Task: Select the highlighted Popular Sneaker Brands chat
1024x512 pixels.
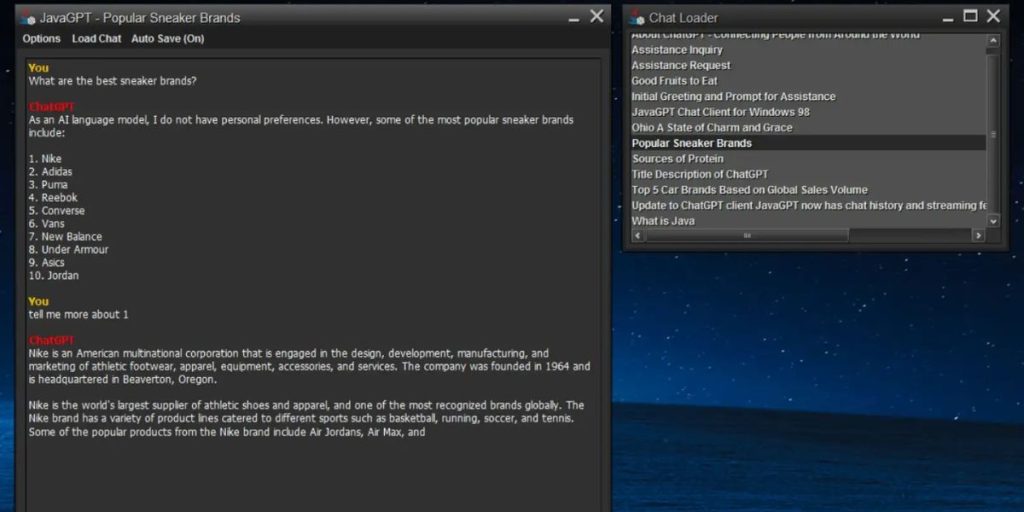Action: (x=808, y=143)
